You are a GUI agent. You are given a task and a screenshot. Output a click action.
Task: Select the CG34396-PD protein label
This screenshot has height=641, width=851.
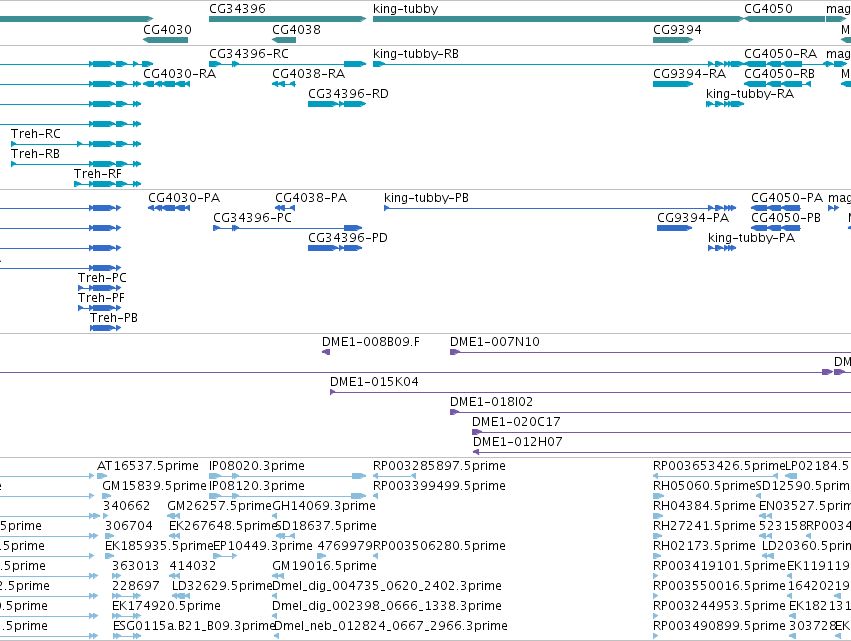pos(348,238)
